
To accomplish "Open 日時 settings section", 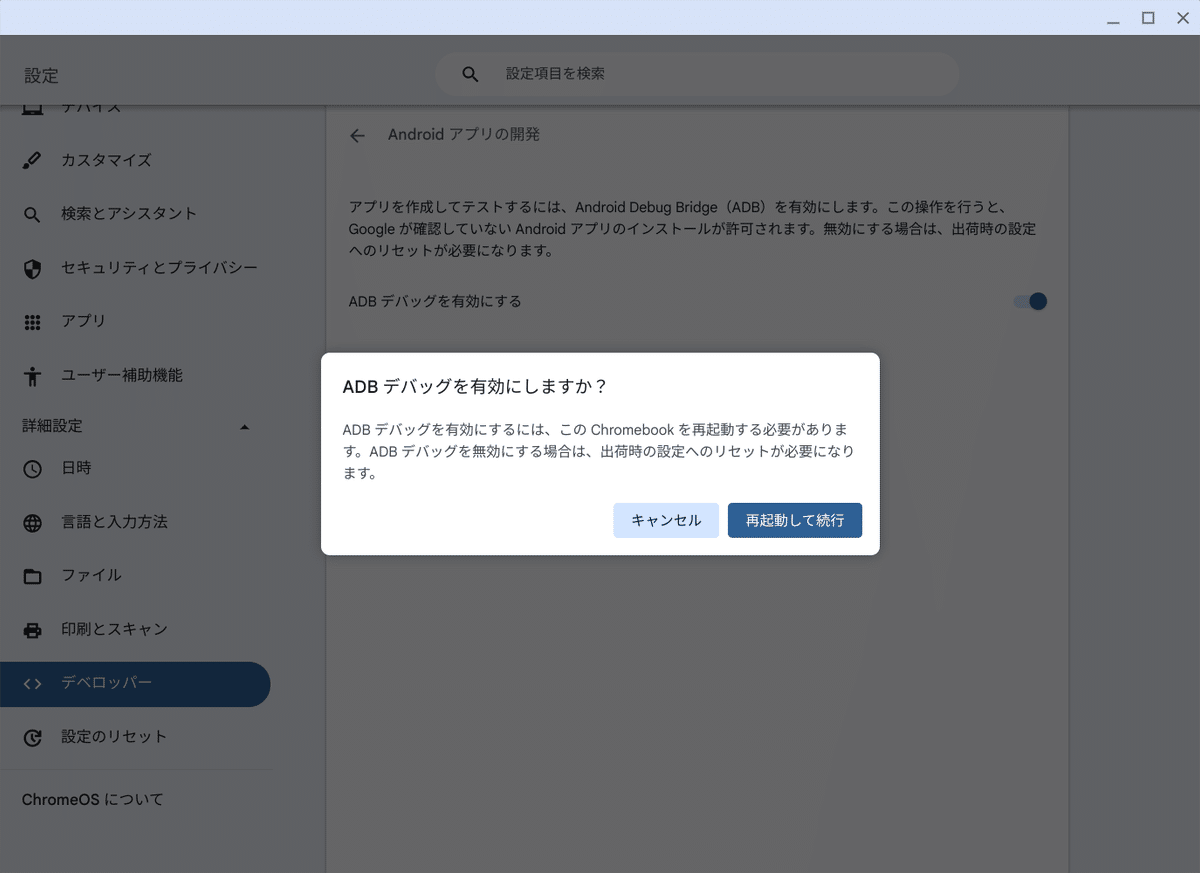I will click(135, 468).
